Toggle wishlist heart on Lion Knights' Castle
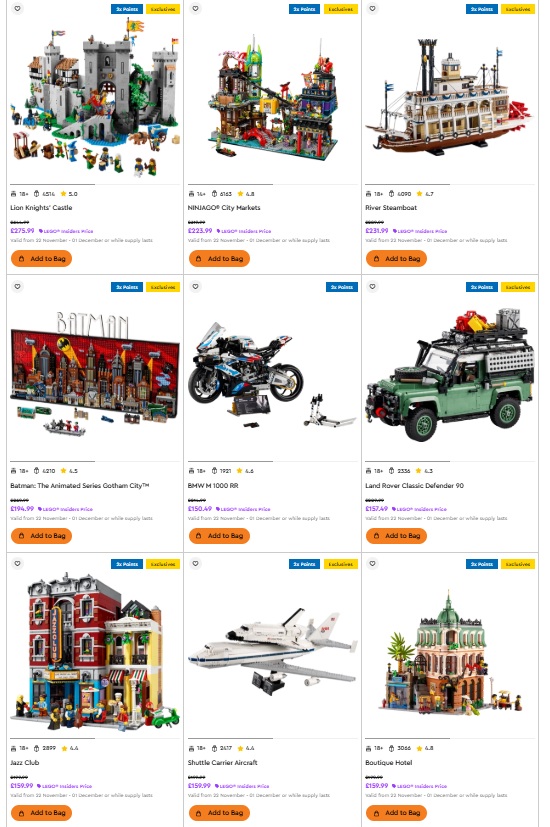 tap(17, 8)
